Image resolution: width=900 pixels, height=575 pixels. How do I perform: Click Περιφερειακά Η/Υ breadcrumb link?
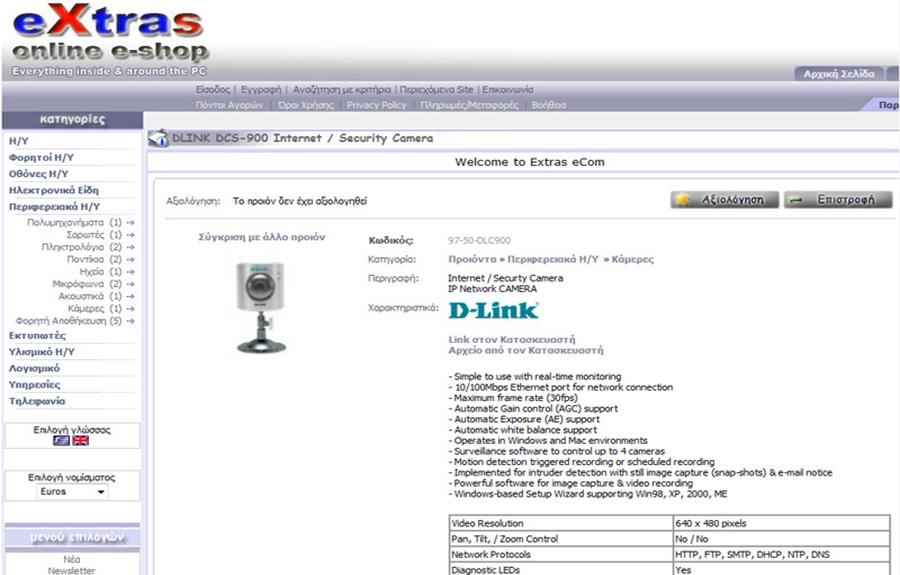[553, 259]
